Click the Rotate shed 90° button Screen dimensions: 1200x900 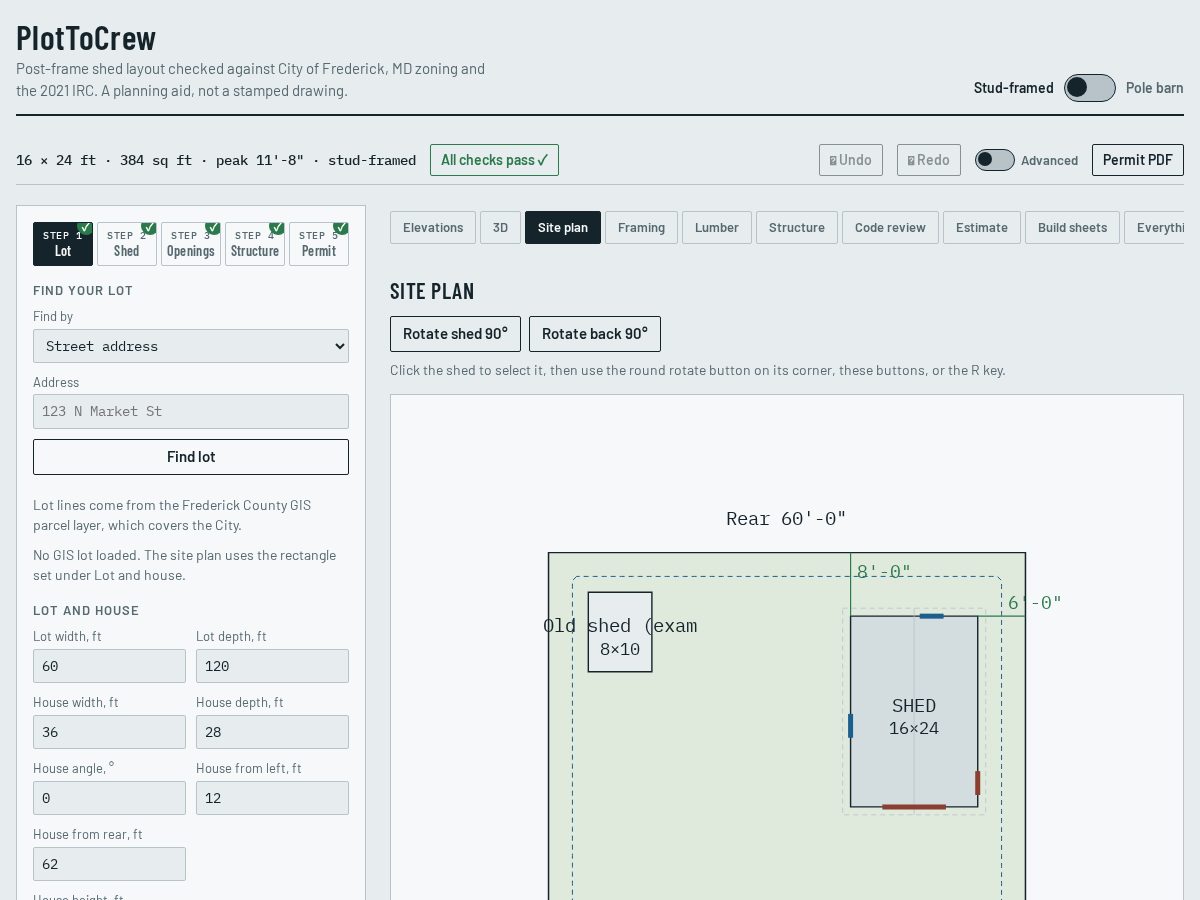tap(455, 334)
